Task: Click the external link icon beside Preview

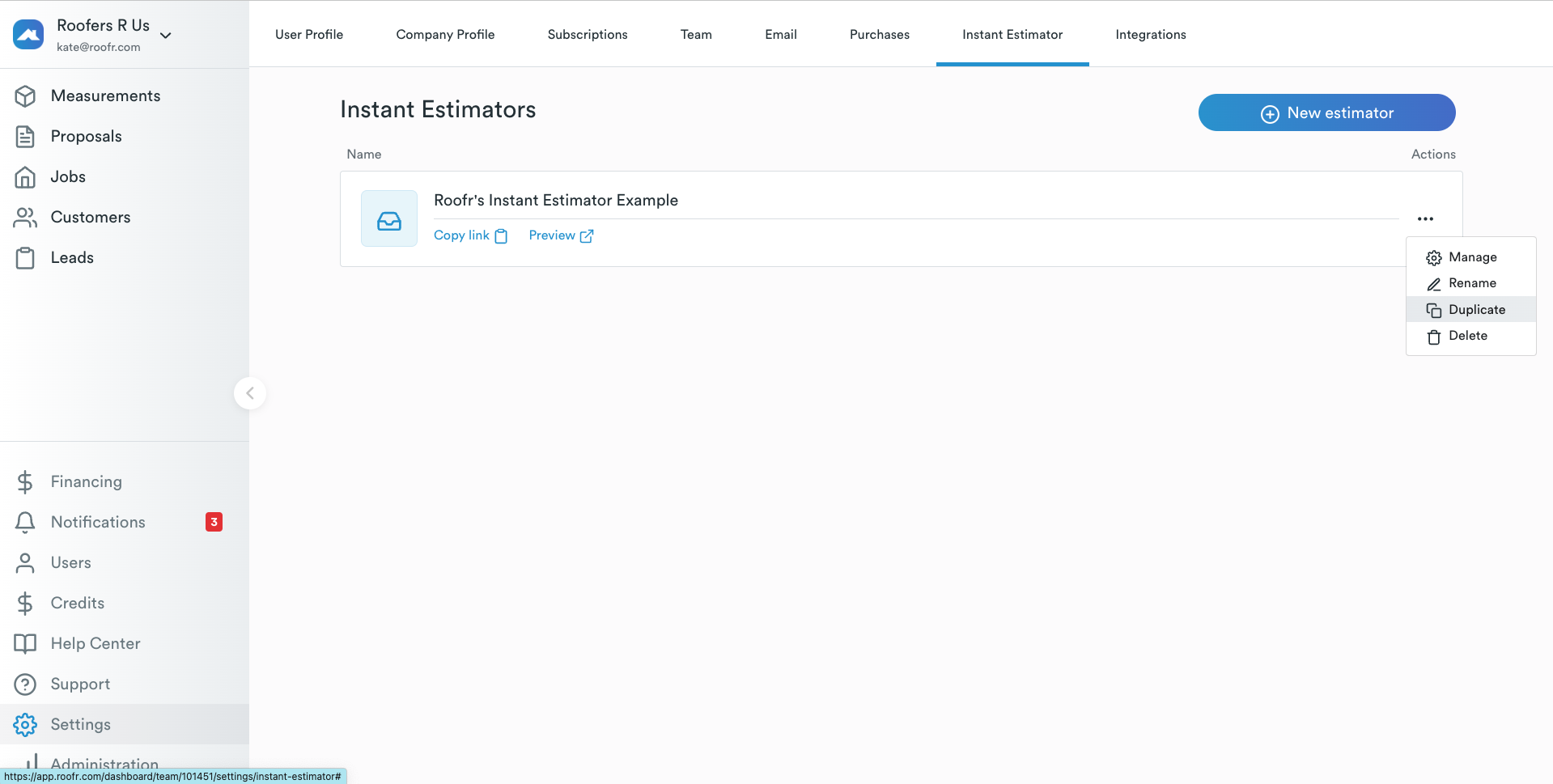Action: tap(587, 236)
